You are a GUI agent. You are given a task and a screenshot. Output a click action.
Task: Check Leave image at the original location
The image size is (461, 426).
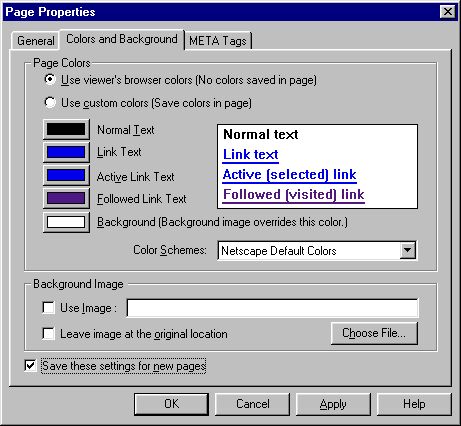(49, 333)
